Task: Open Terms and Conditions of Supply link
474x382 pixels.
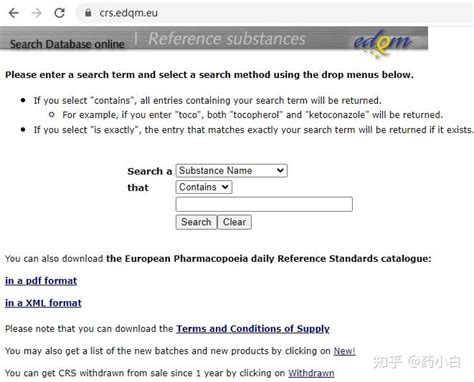Action: pos(253,329)
